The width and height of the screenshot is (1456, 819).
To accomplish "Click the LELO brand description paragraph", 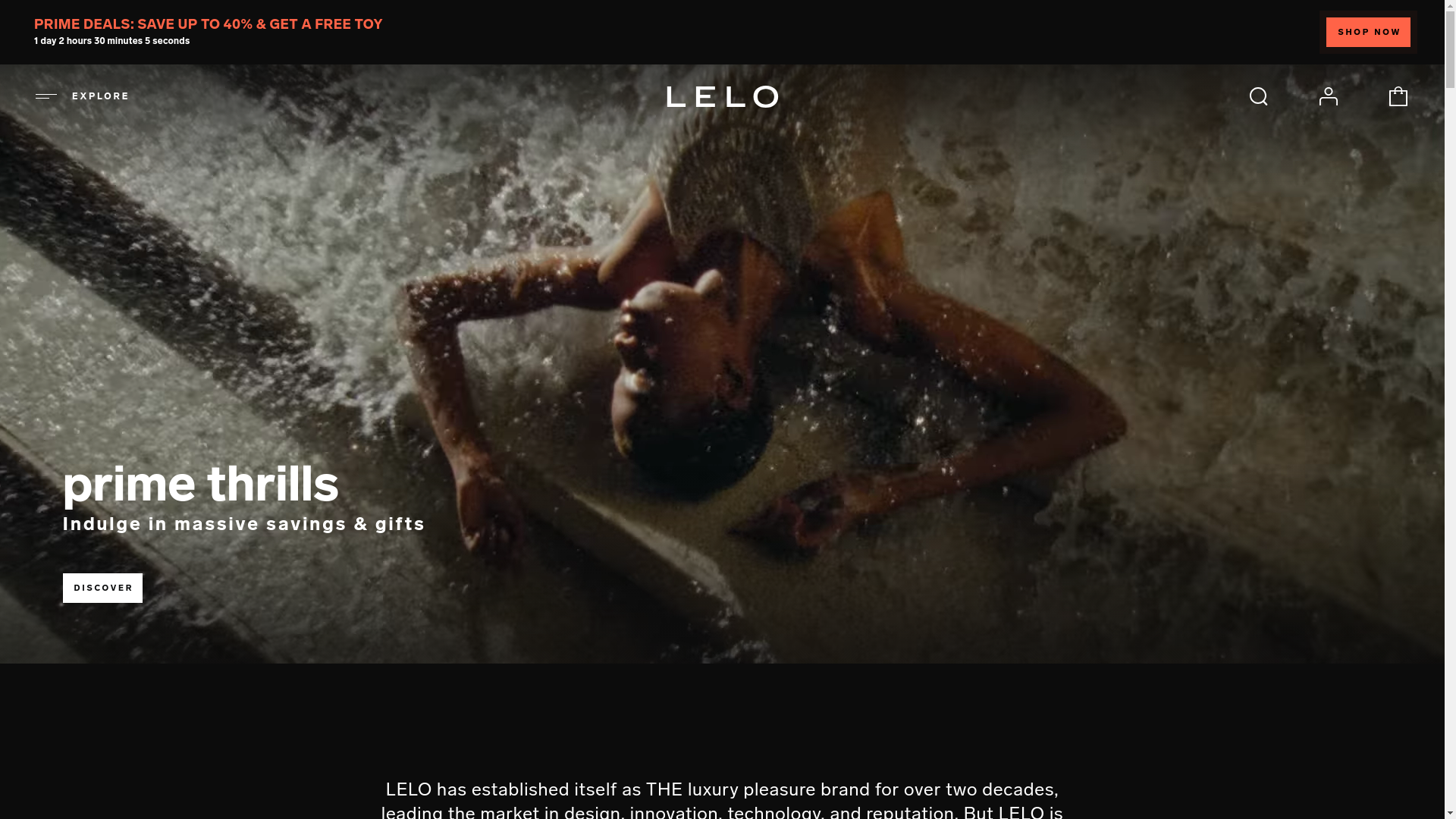I will pyautogui.click(x=722, y=800).
